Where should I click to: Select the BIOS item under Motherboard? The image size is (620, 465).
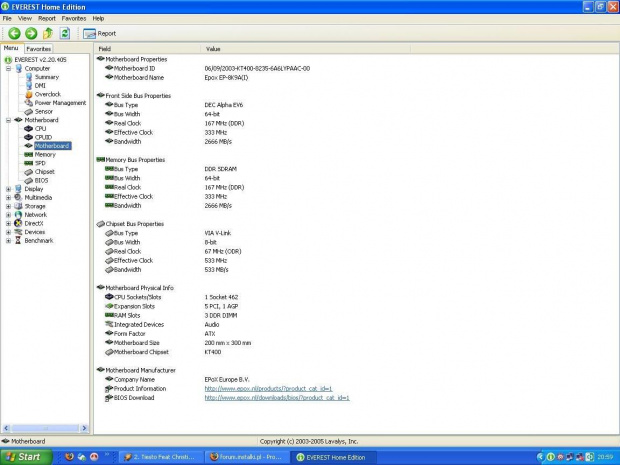click(40, 180)
